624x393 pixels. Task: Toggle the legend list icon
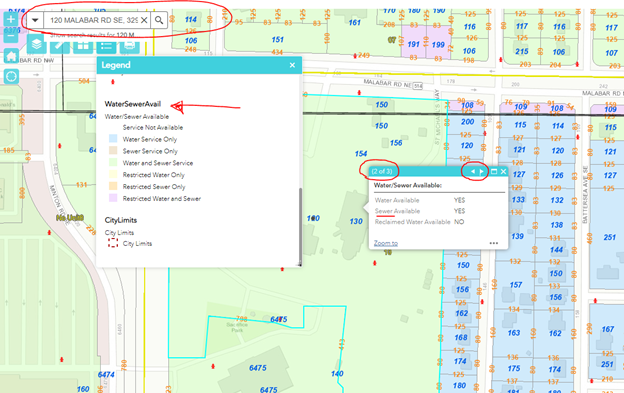[106, 45]
